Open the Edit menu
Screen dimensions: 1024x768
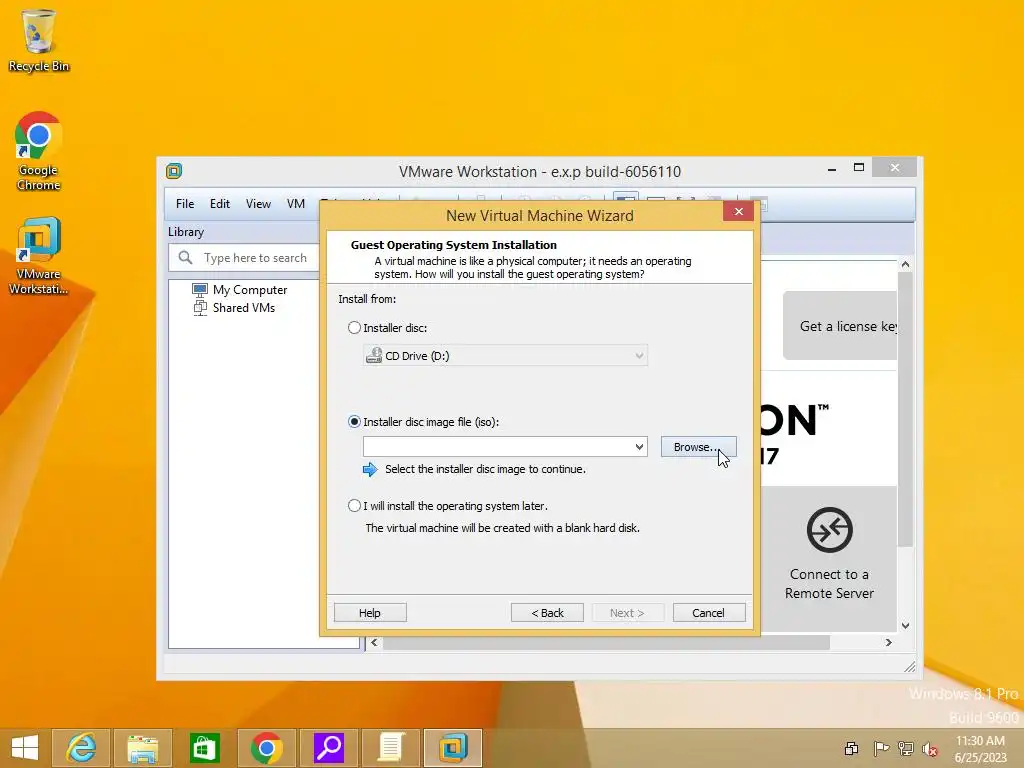pos(219,204)
